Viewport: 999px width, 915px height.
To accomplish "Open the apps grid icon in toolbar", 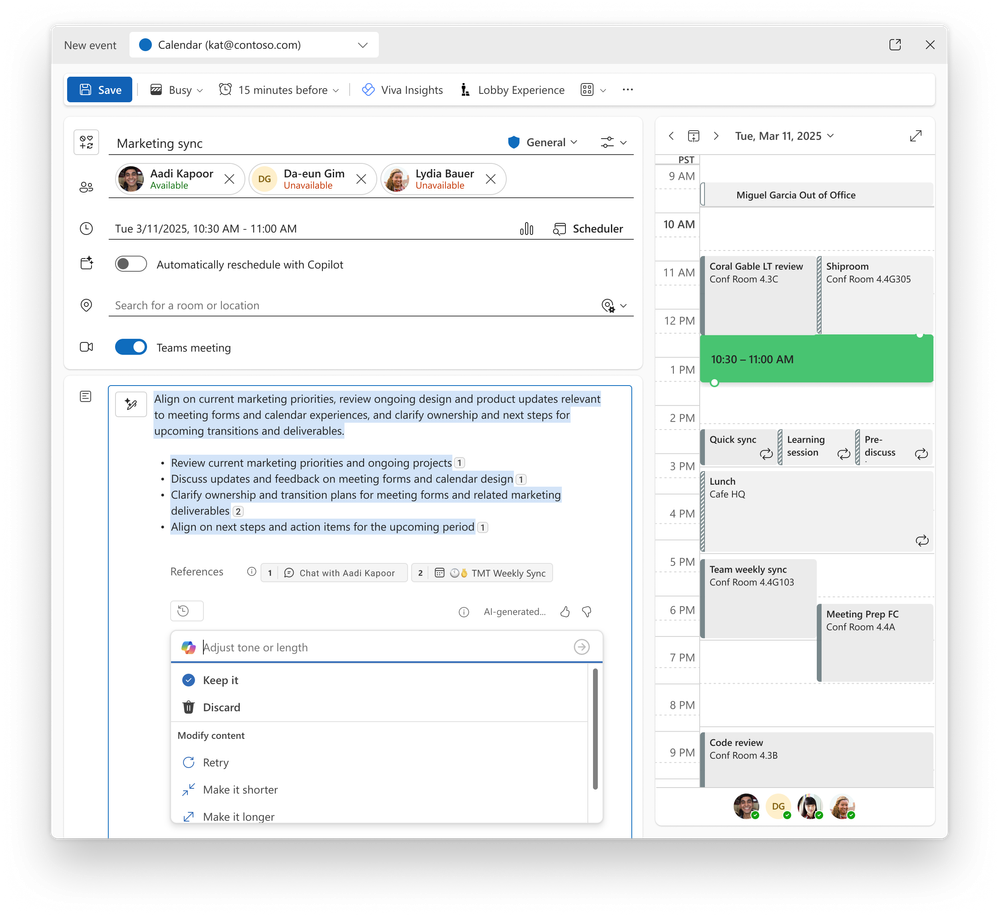I will (x=593, y=90).
